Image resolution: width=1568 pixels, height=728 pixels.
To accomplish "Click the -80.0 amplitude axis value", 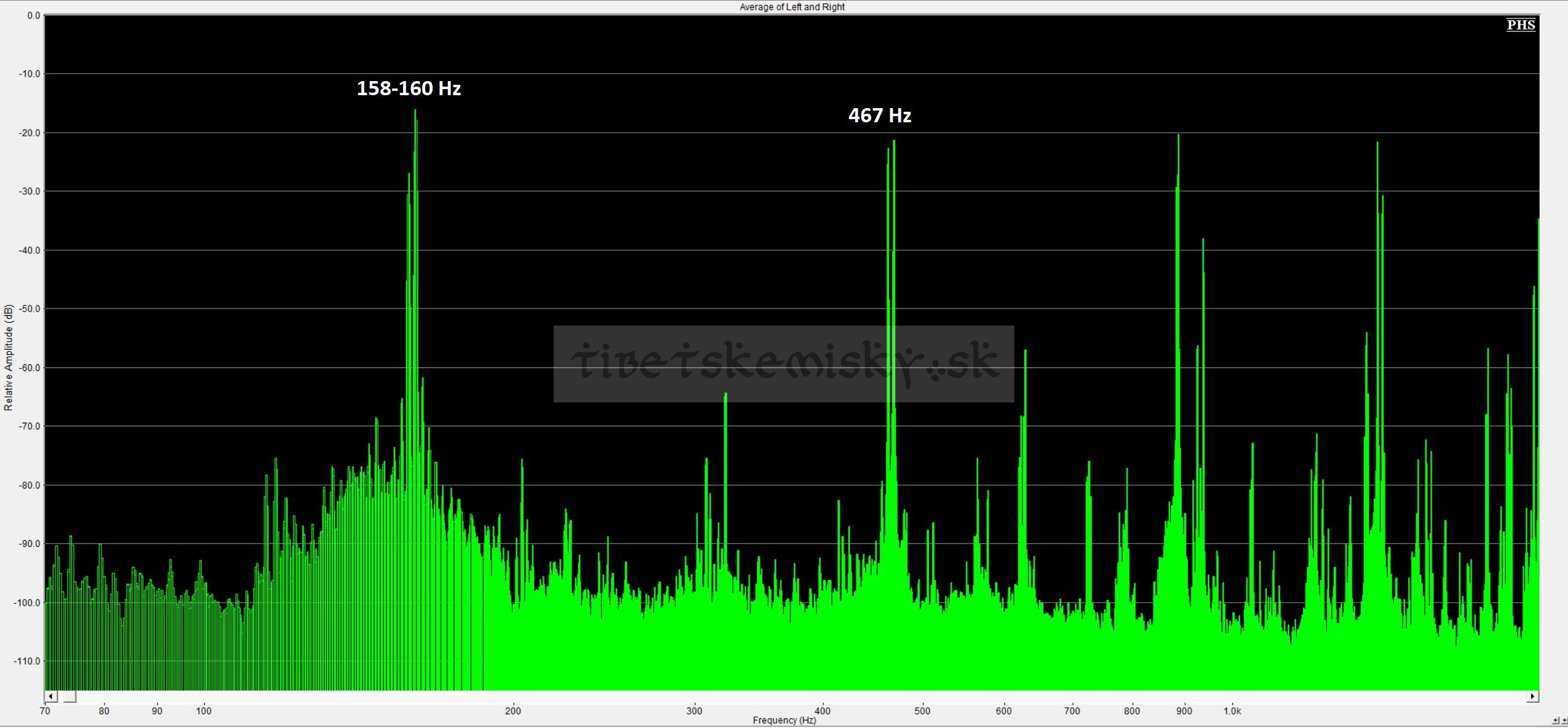I will pos(29,485).
